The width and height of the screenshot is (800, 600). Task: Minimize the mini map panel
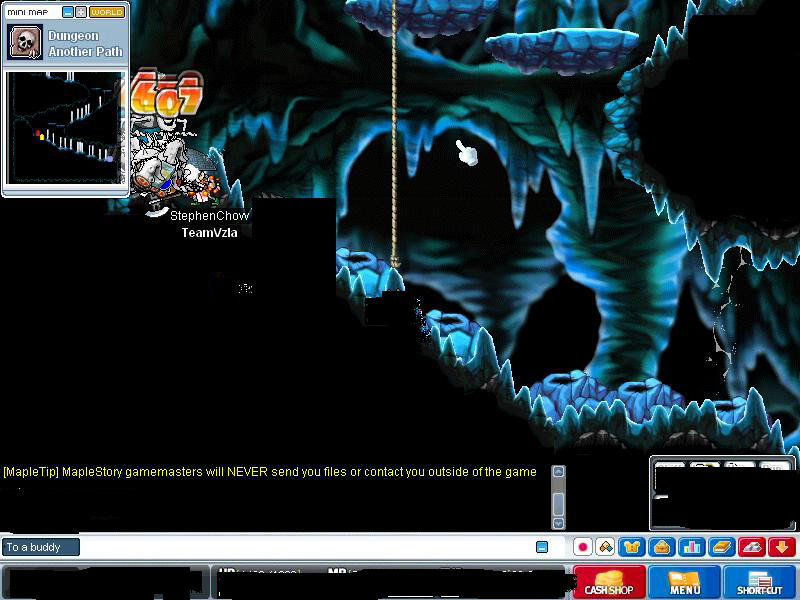67,12
